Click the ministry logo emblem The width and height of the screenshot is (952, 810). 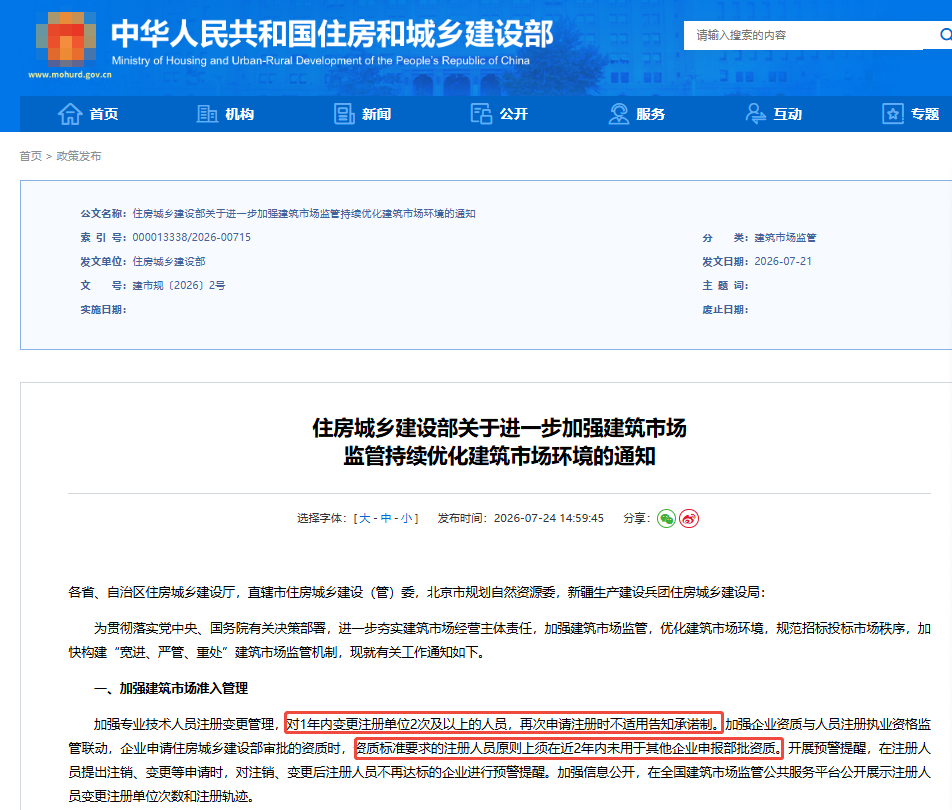pyautogui.click(x=66, y=39)
